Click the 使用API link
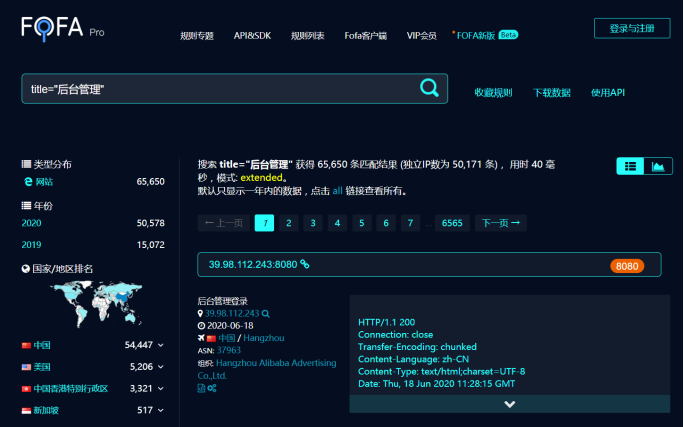 tap(607, 92)
